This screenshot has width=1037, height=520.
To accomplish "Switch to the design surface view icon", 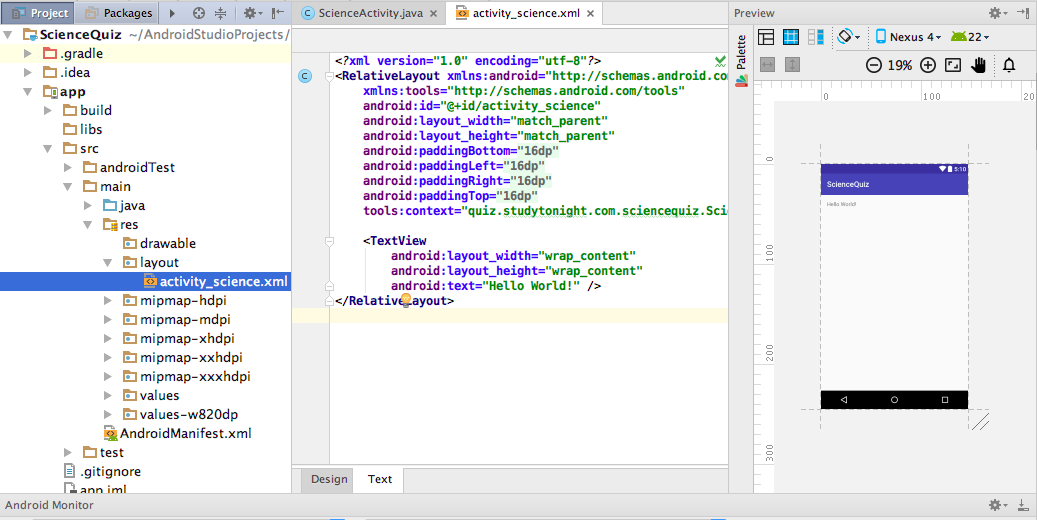I will (x=766, y=37).
